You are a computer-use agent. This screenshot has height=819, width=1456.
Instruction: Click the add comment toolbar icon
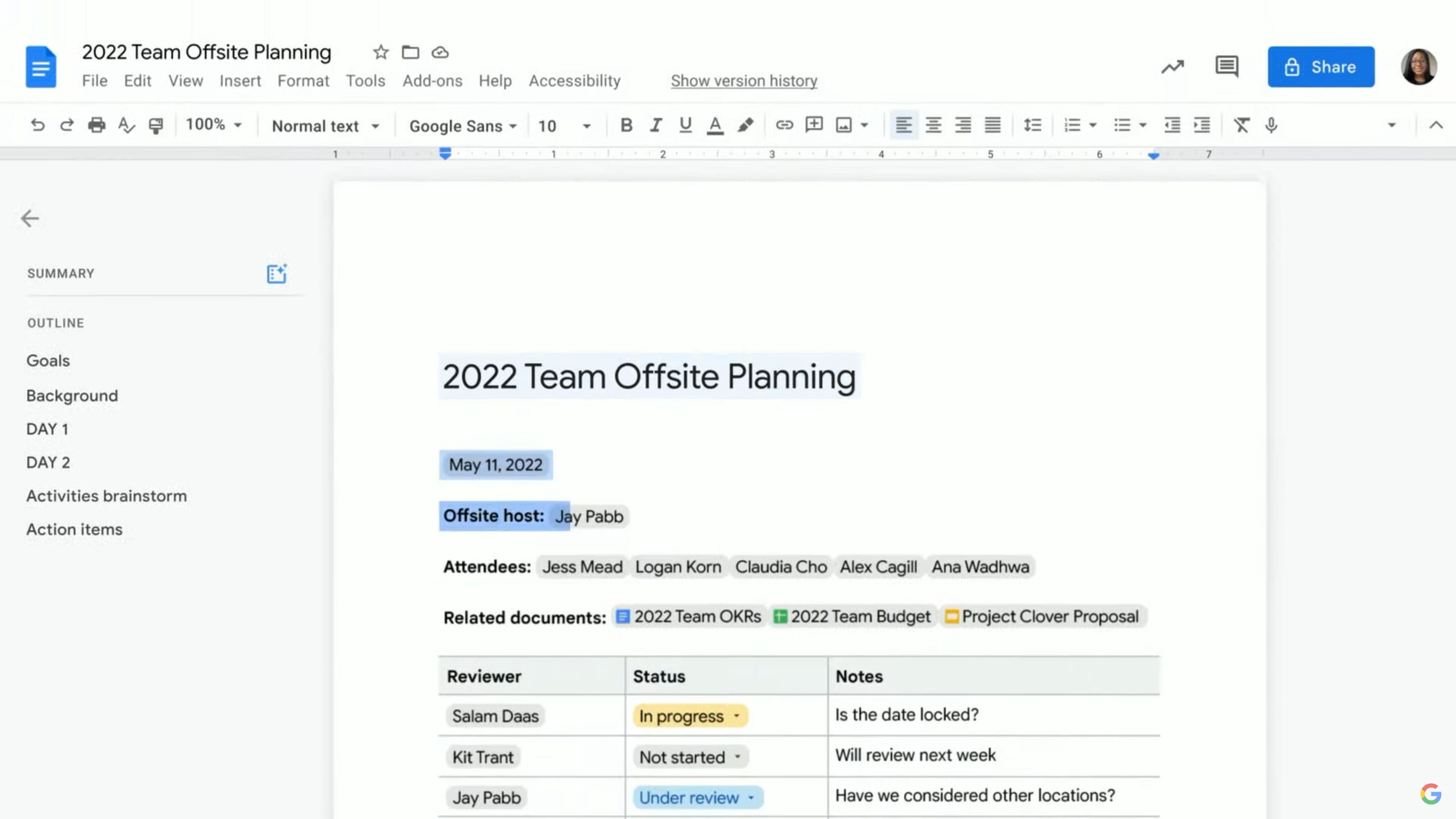814,125
